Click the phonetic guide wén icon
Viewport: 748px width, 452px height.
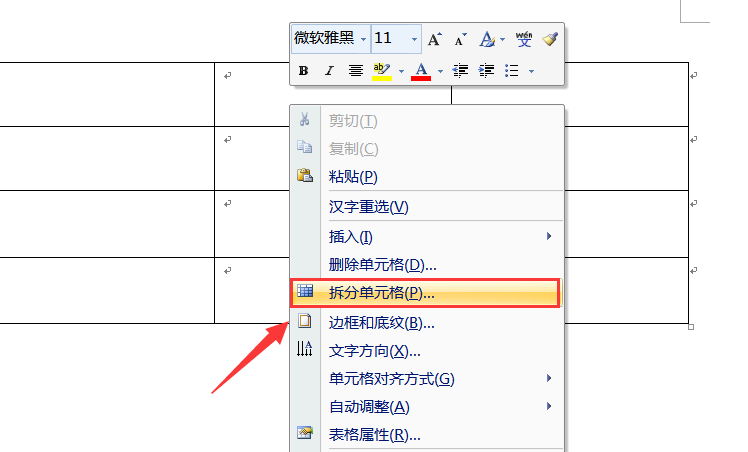pos(523,39)
